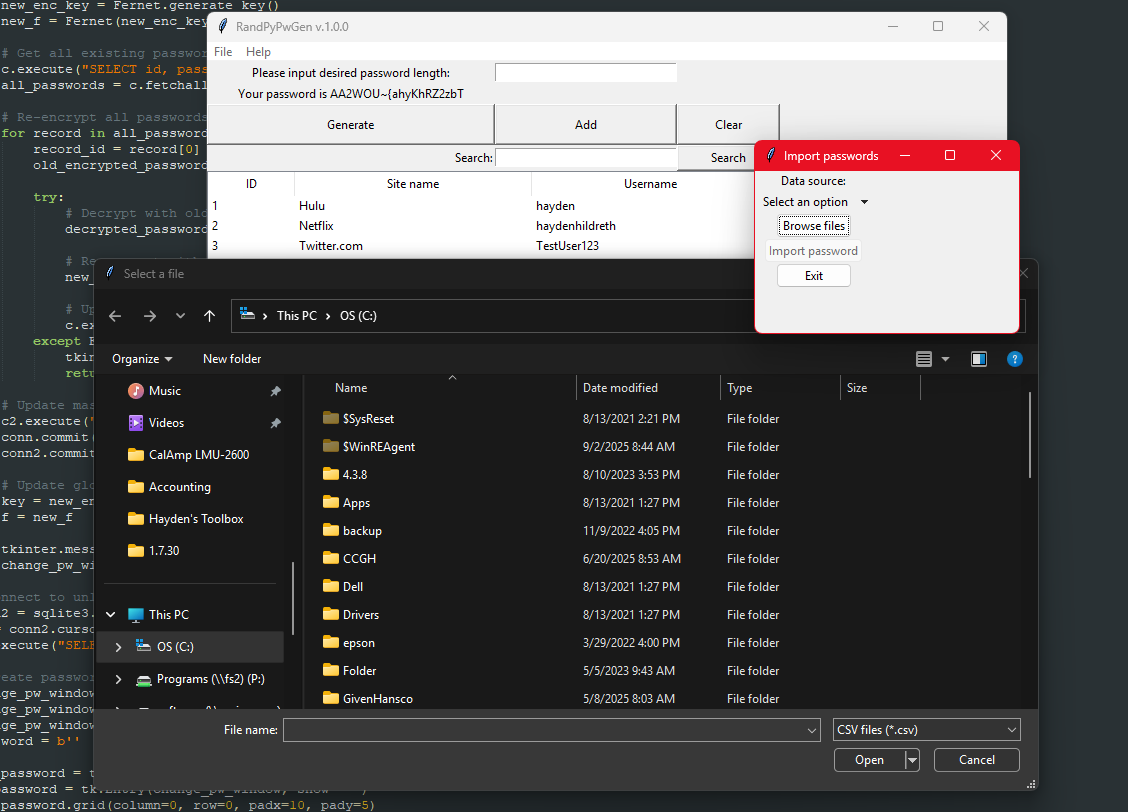Click Exit in Import passwords window
The height and width of the screenshot is (812, 1128).
814,275
